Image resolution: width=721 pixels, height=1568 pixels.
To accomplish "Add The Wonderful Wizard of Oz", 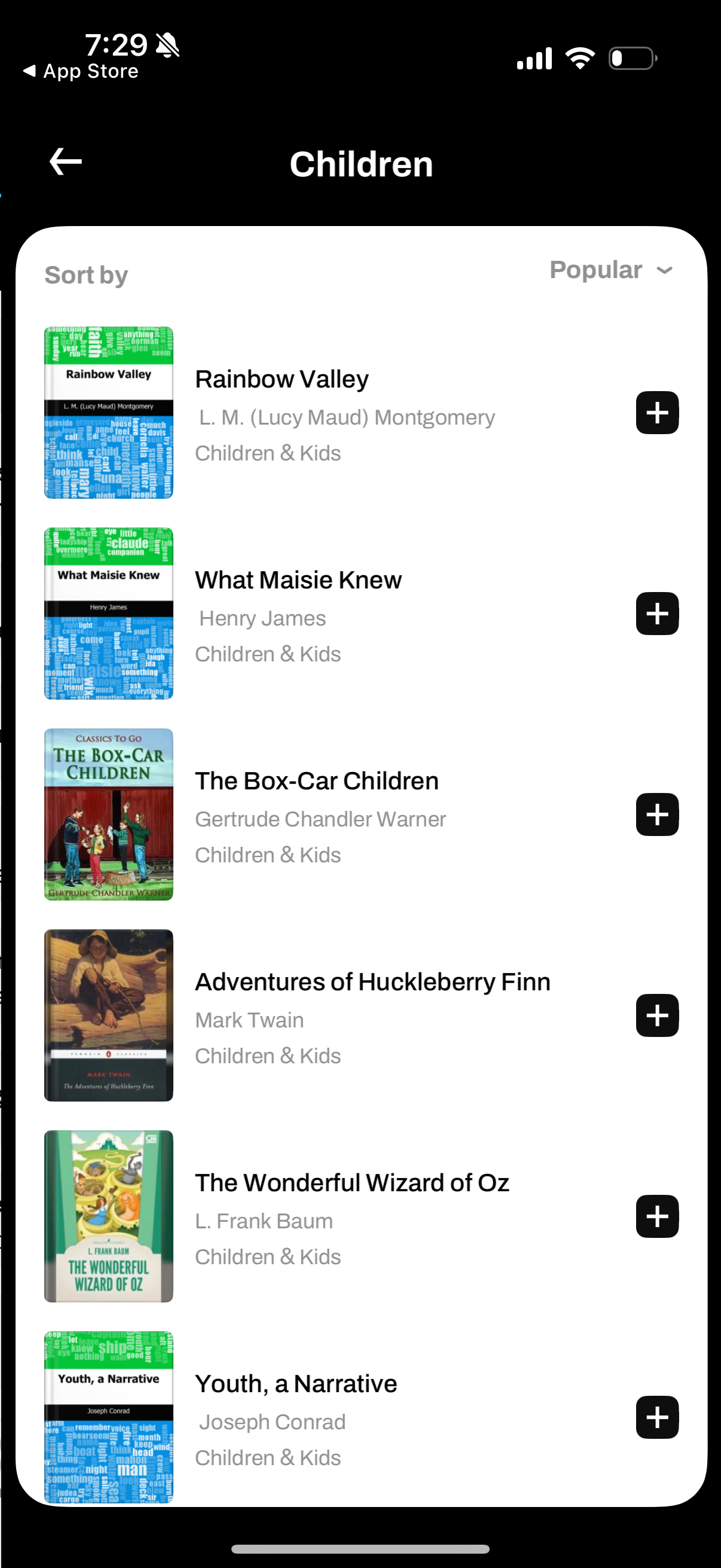I will tap(657, 1216).
